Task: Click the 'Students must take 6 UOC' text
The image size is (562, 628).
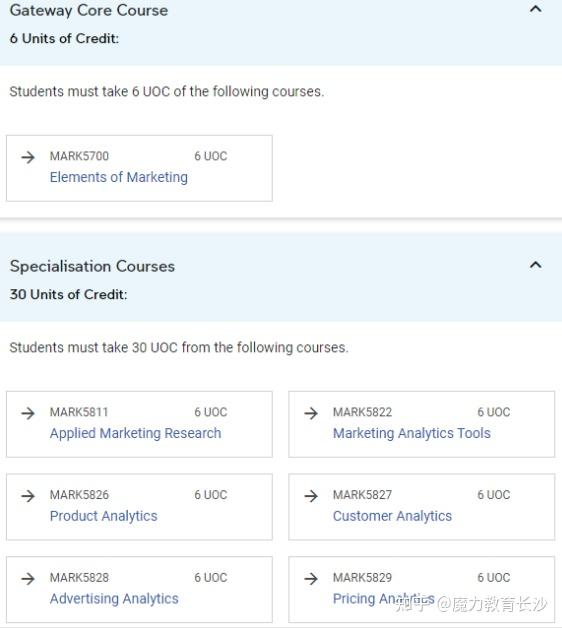Action: tap(167, 91)
